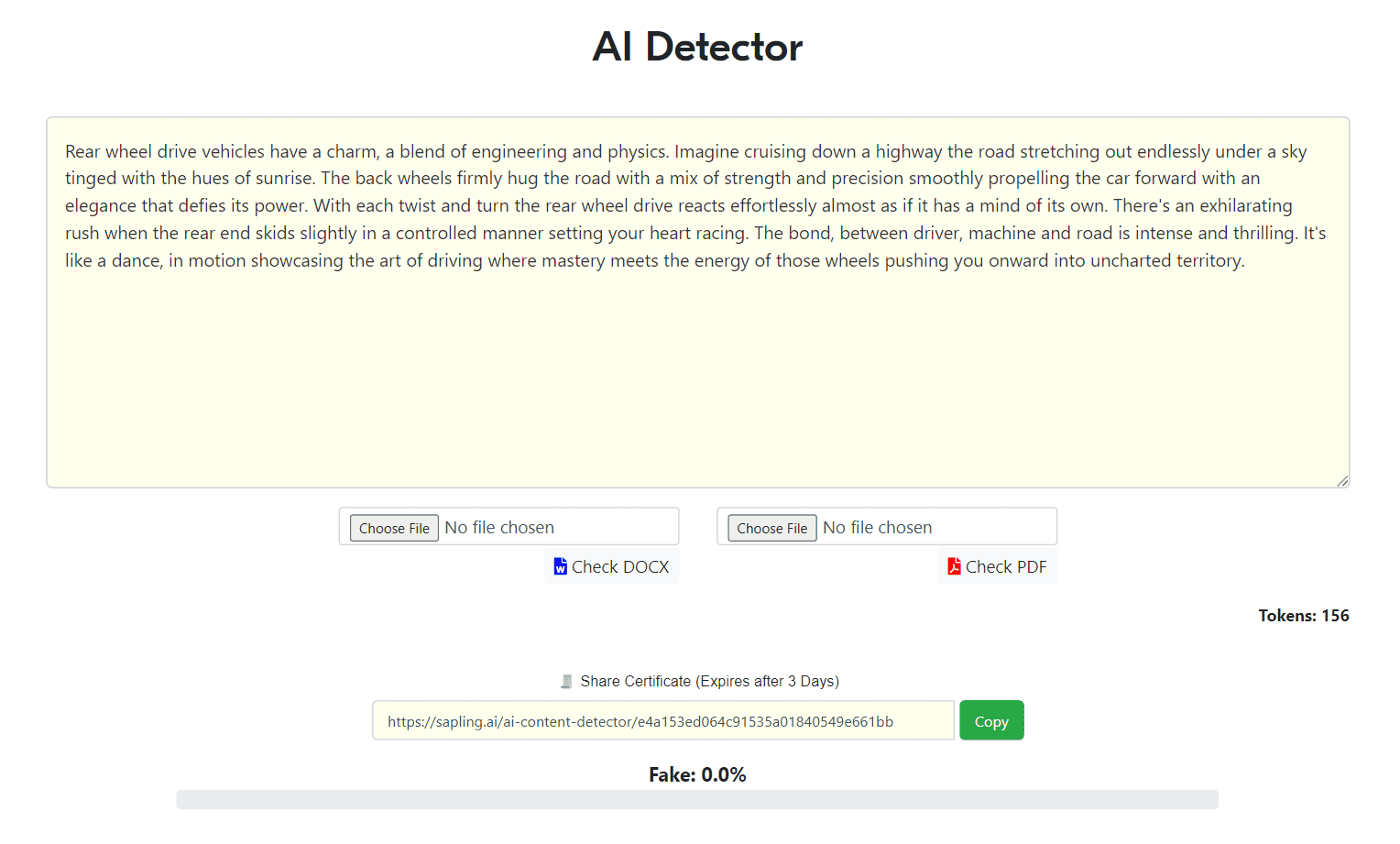Click 'No file chosen' beside Check PDF
Screen dimensions: 1400x844
[878, 528]
